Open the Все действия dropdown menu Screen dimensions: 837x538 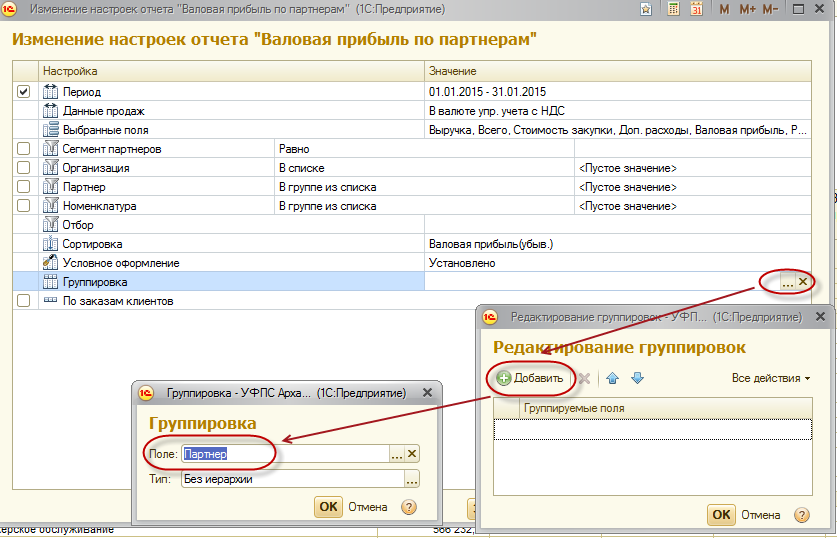[771, 378]
